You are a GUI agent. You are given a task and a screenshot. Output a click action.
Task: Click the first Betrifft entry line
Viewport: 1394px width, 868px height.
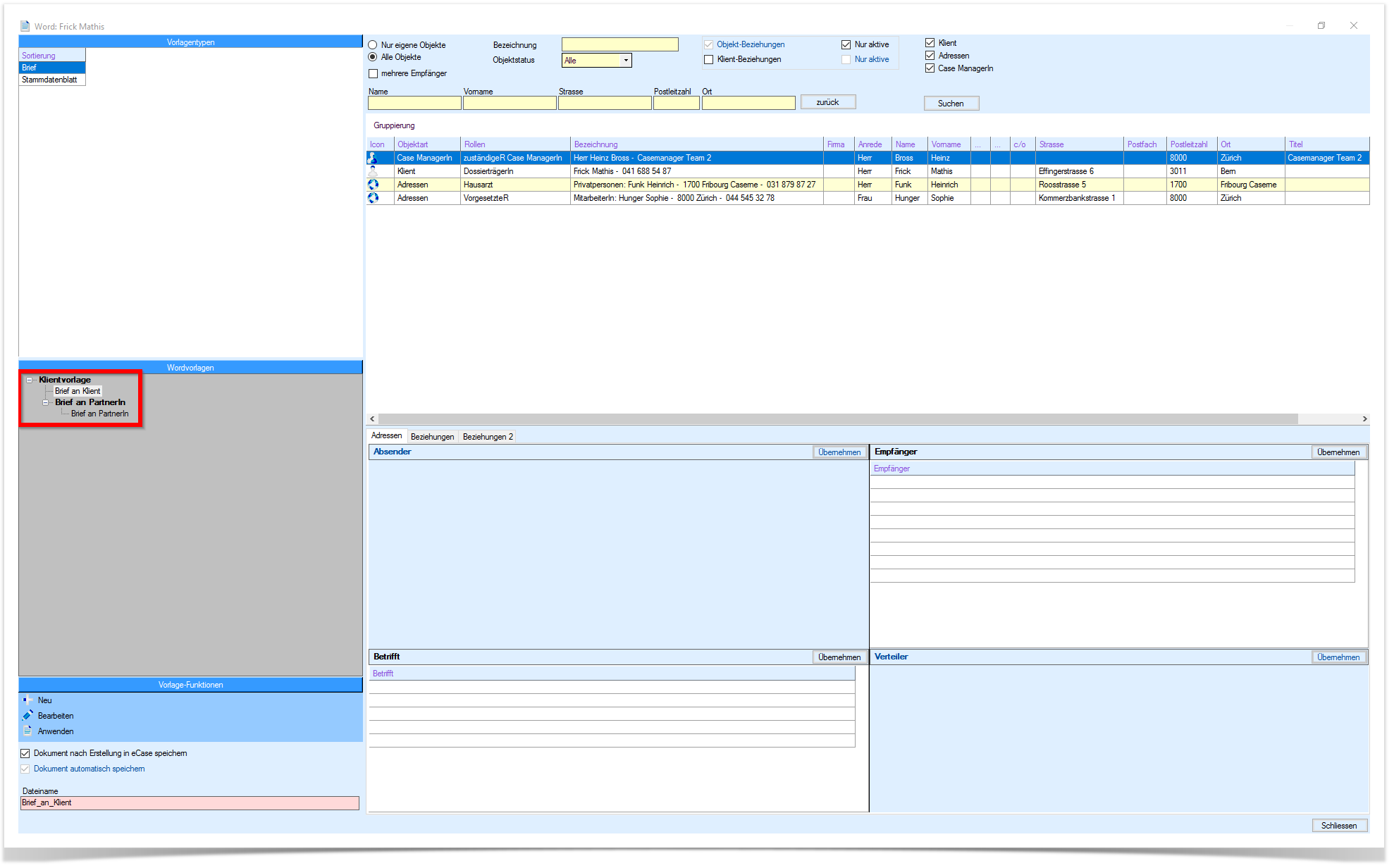click(612, 687)
